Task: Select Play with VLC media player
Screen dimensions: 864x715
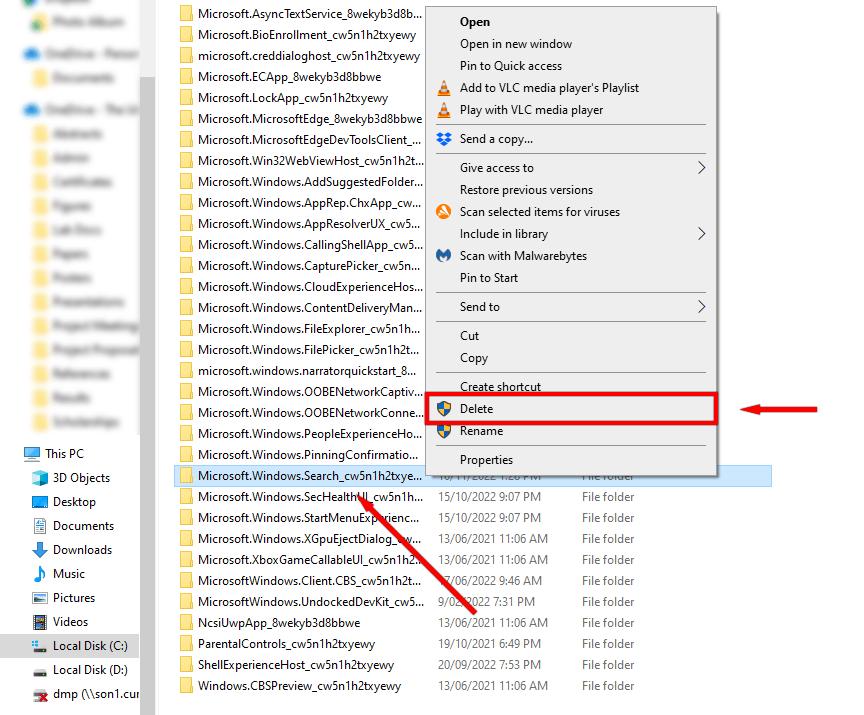Action: [x=531, y=110]
